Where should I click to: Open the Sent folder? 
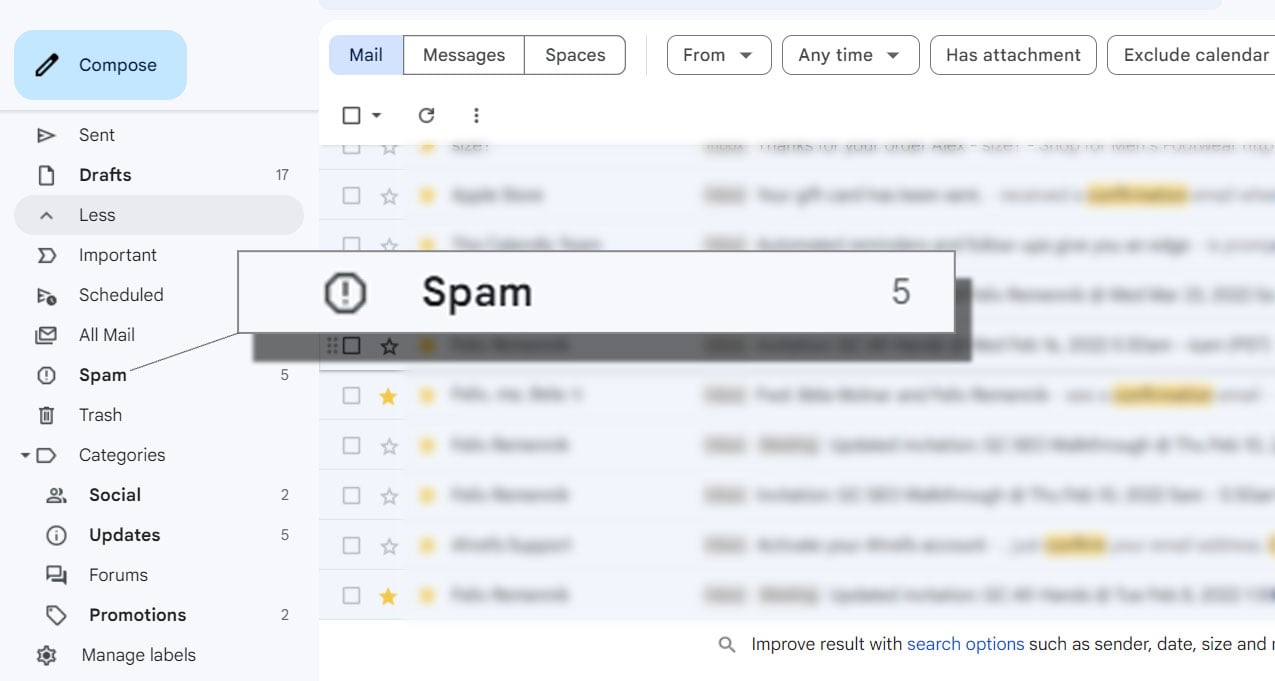(97, 135)
